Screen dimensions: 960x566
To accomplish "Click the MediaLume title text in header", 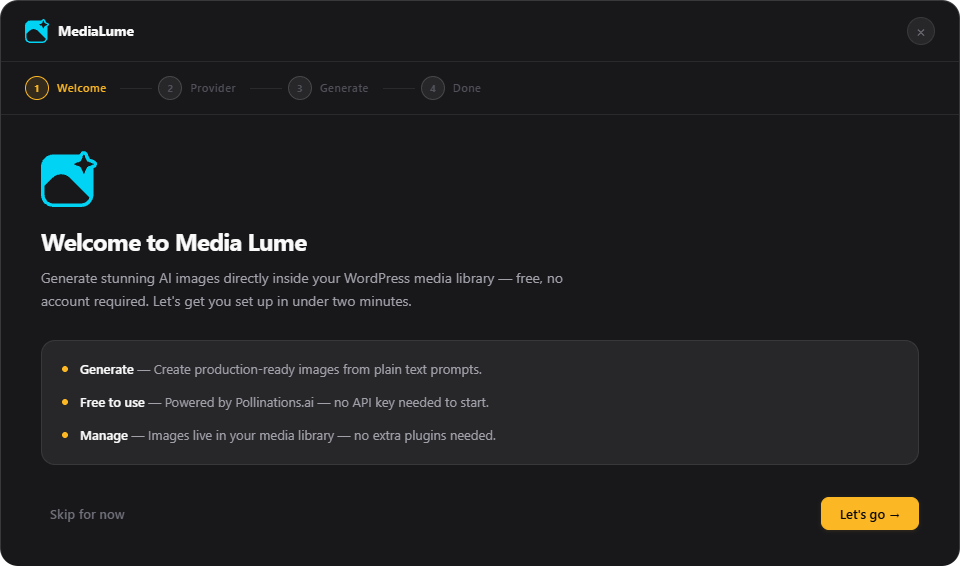I will tap(96, 31).
